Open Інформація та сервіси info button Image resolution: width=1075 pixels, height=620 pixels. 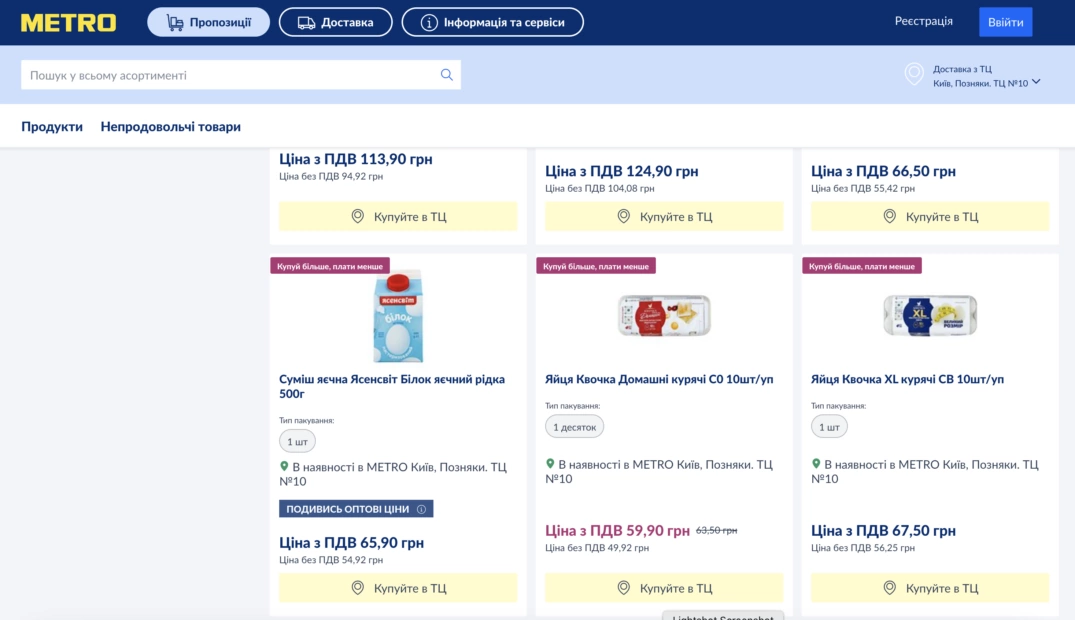click(492, 22)
